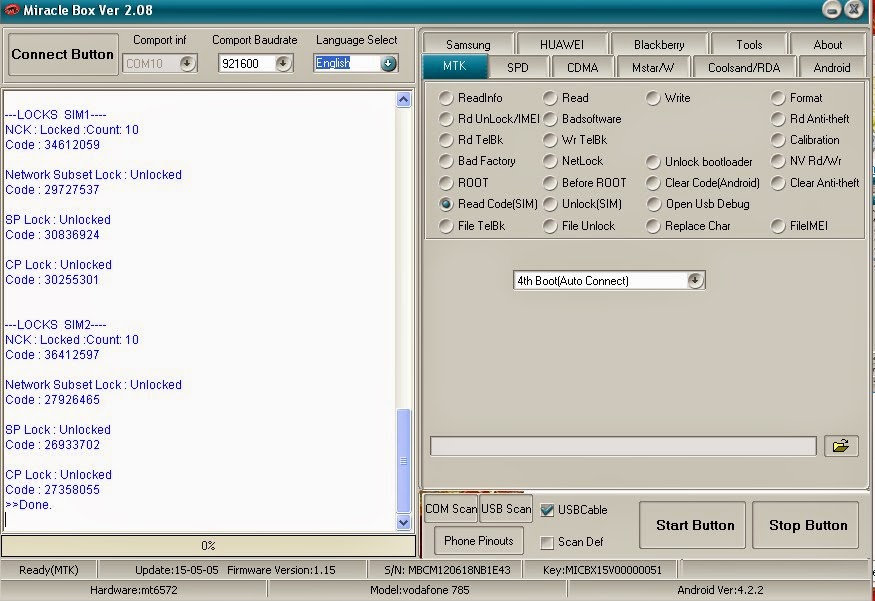Open the Blackberry tab

coord(659,44)
